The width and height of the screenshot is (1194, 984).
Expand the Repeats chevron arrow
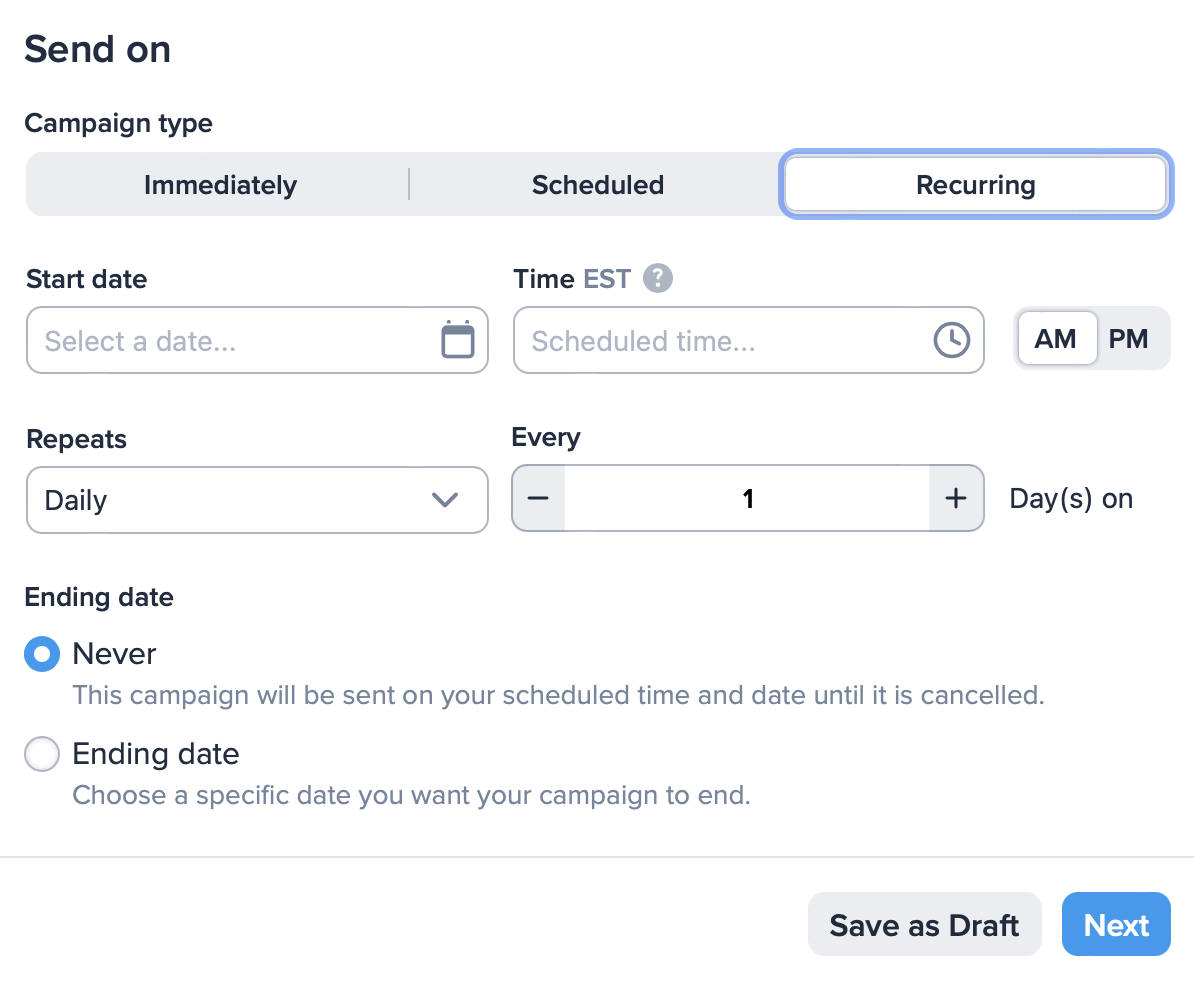[445, 500]
